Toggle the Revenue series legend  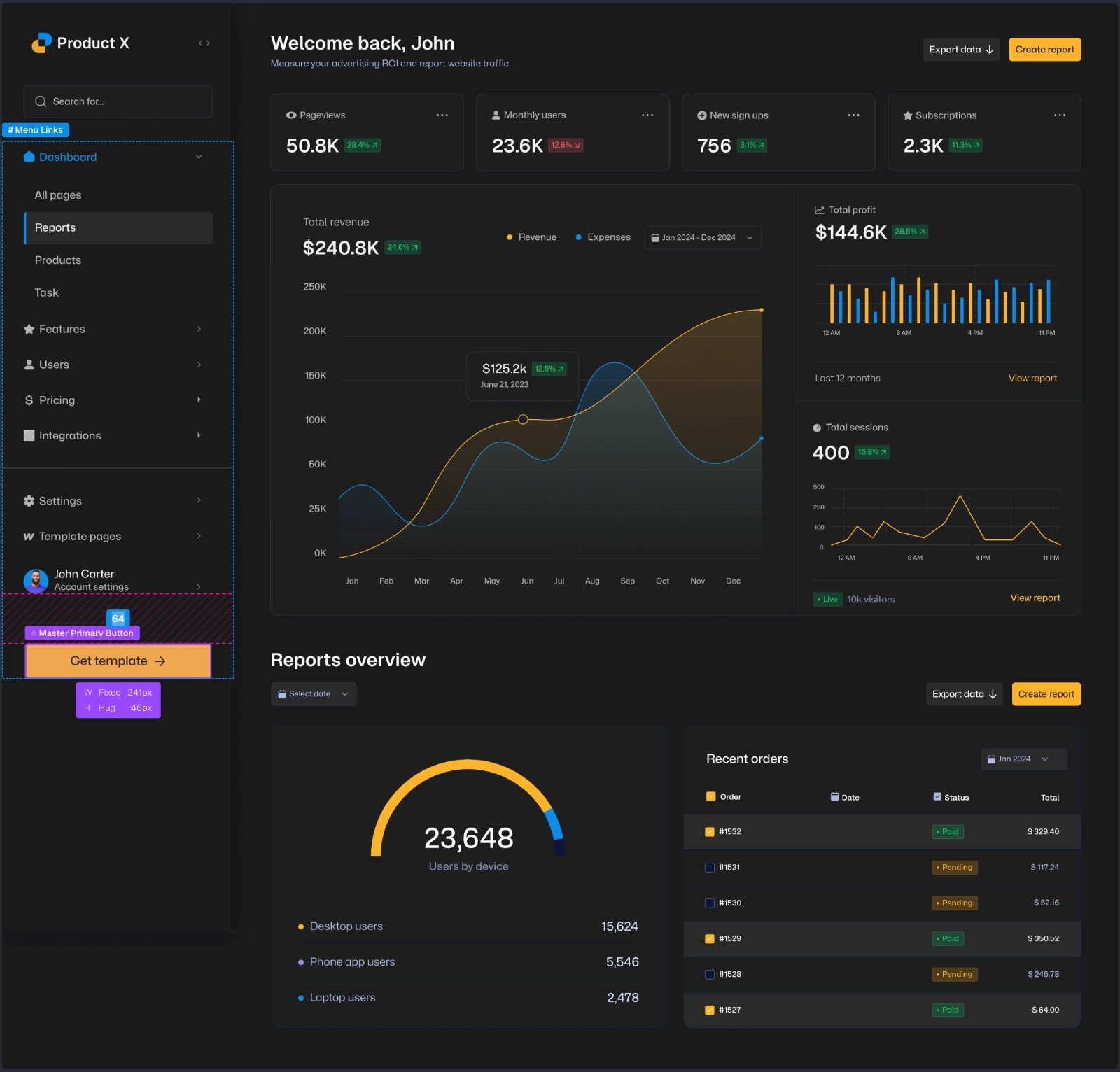click(x=532, y=237)
